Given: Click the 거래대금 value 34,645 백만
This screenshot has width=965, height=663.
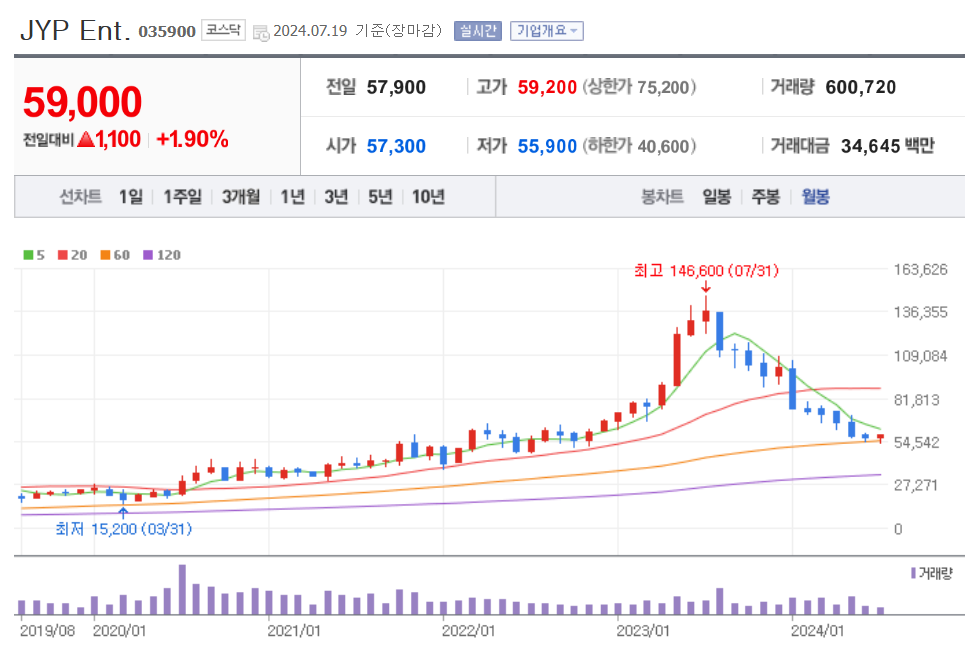Looking at the screenshot, I should (x=887, y=147).
